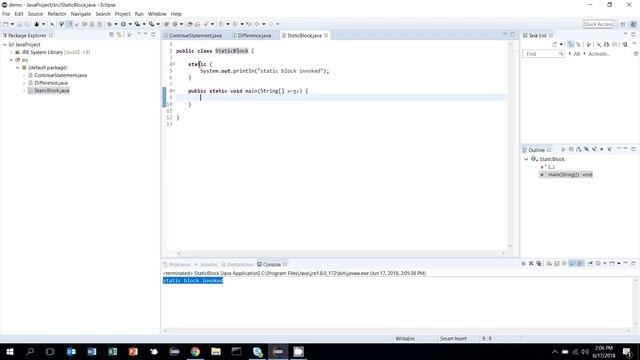Switch to the Declaration tab
The width and height of the screenshot is (640, 360).
pos(238,264)
